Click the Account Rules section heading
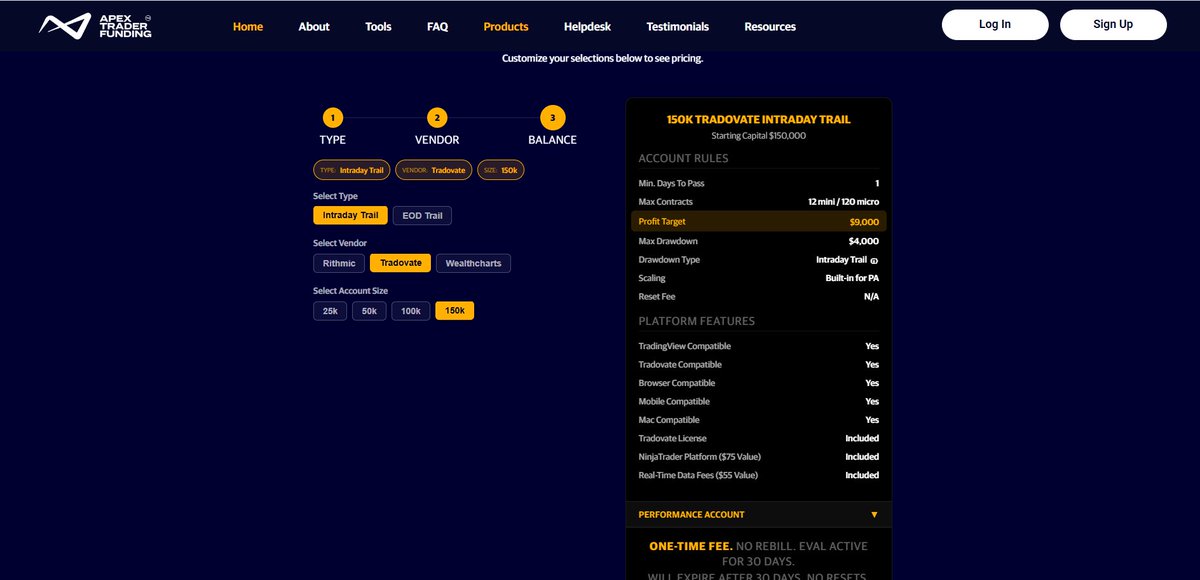Viewport: 1200px width, 580px height. pos(683,158)
